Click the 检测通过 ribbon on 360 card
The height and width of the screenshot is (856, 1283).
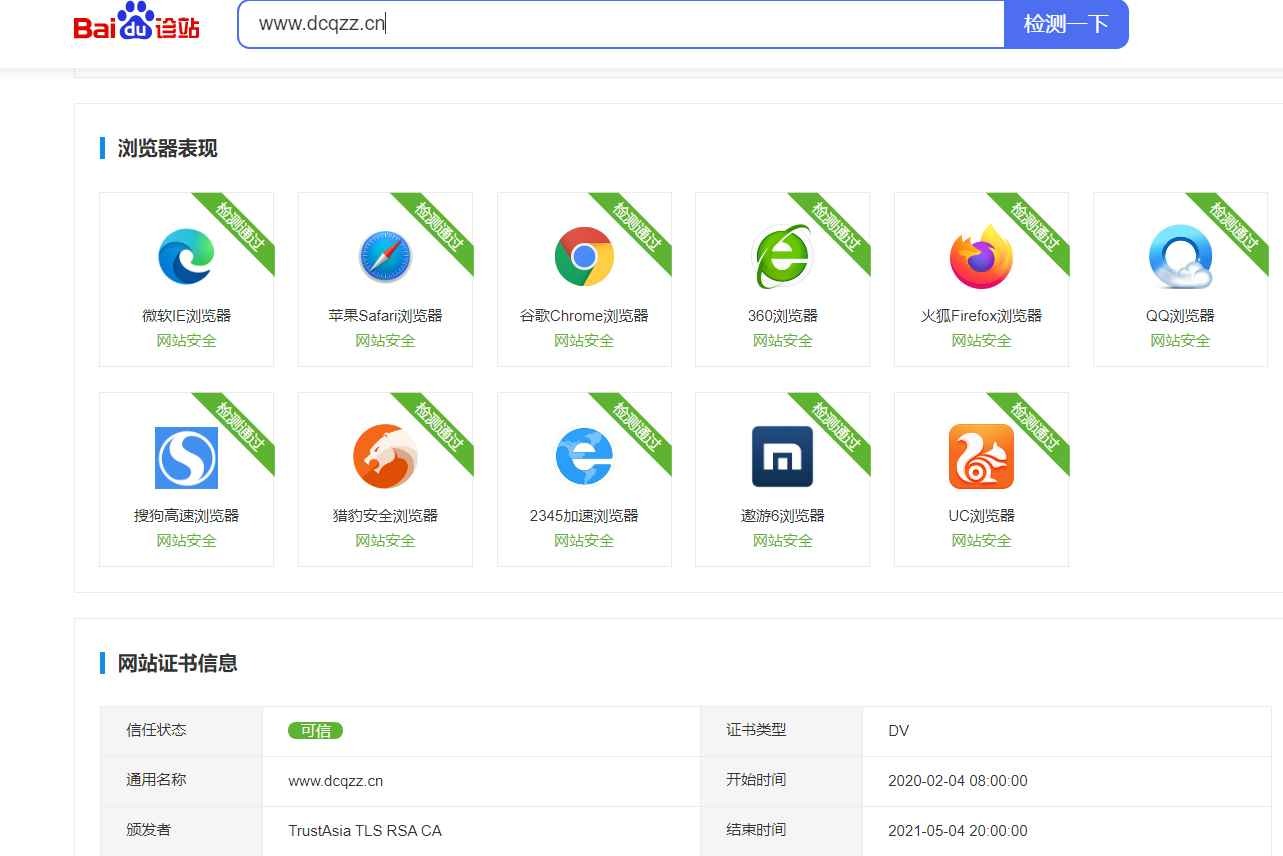tap(836, 226)
